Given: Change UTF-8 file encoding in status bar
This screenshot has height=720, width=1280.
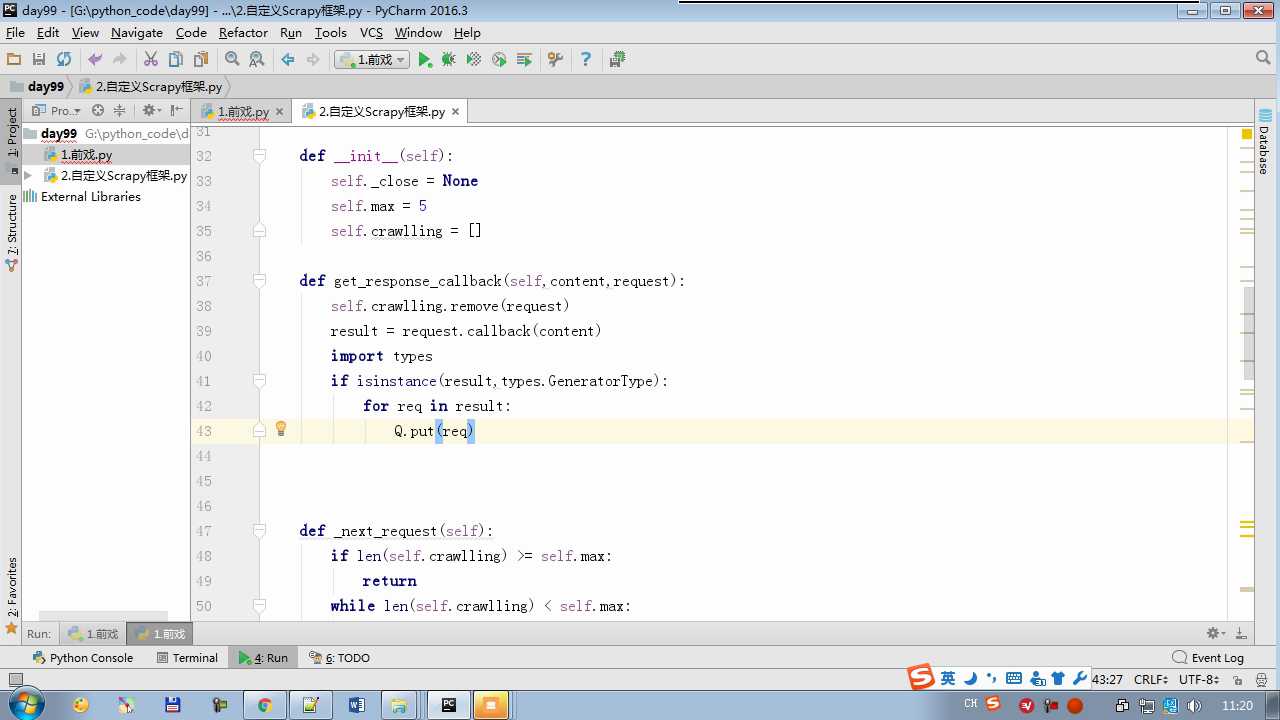Looking at the screenshot, I should click(x=1198, y=679).
